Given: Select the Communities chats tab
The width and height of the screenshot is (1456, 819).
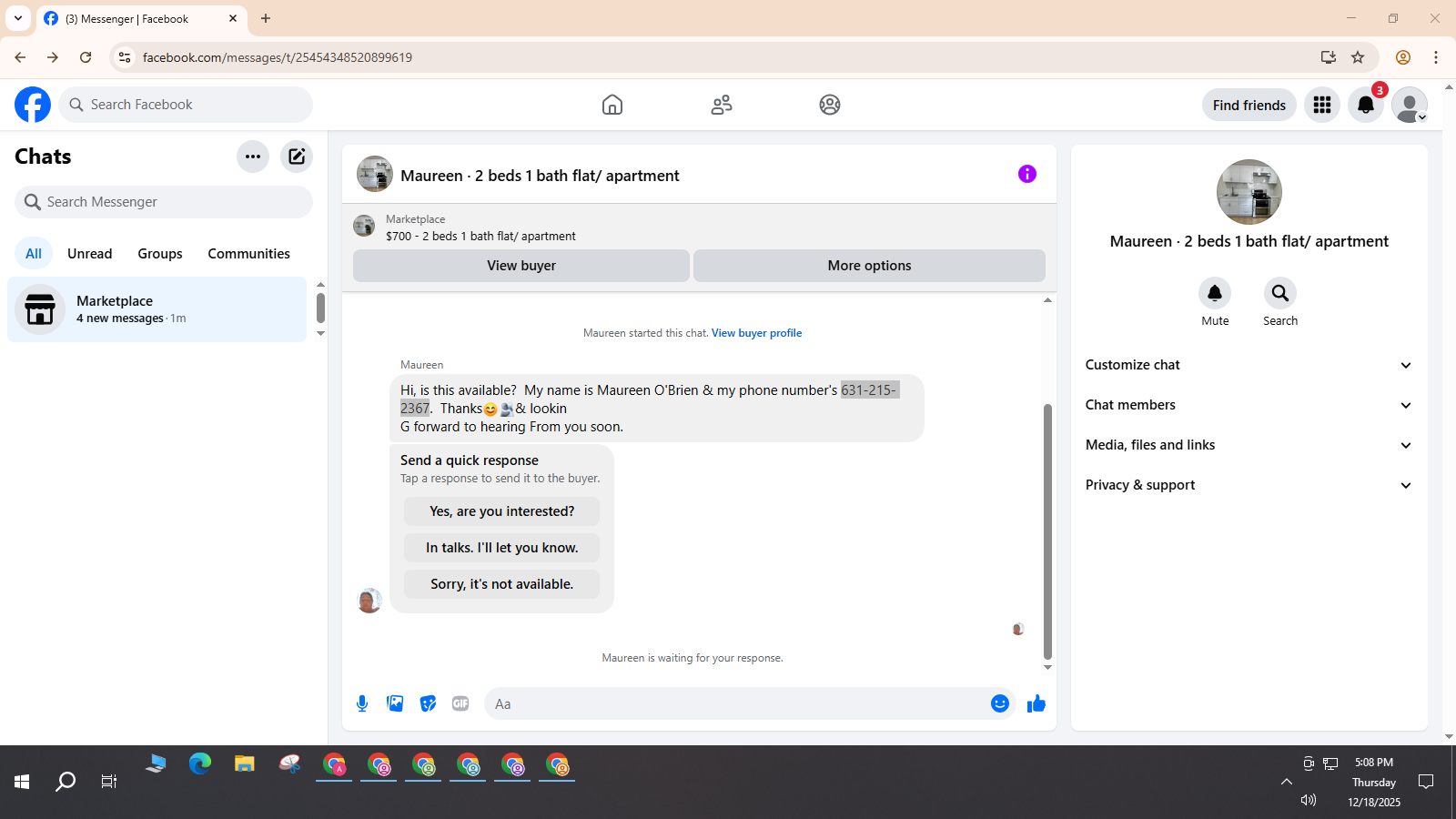Looking at the screenshot, I should (249, 254).
